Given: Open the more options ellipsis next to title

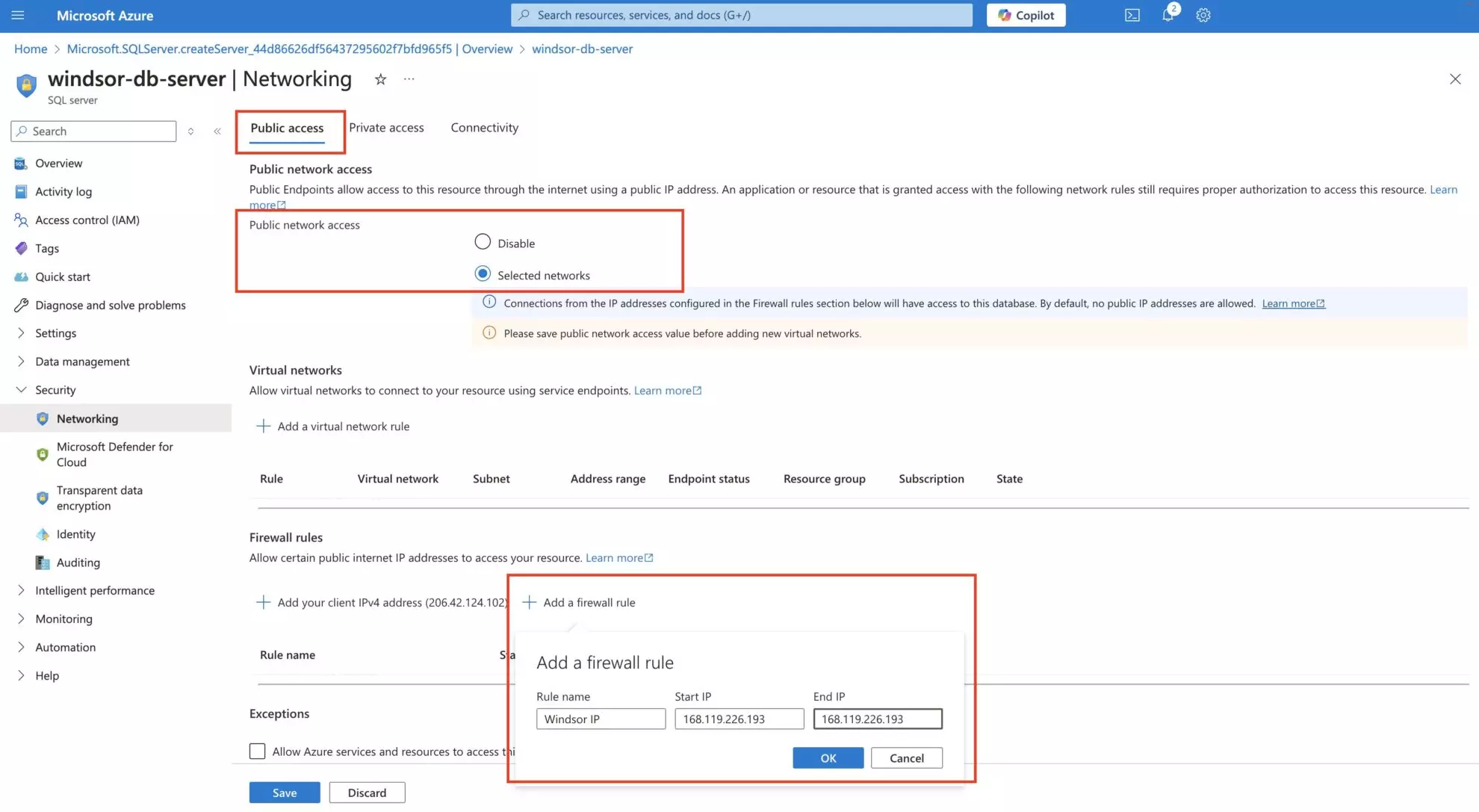Looking at the screenshot, I should click(409, 78).
